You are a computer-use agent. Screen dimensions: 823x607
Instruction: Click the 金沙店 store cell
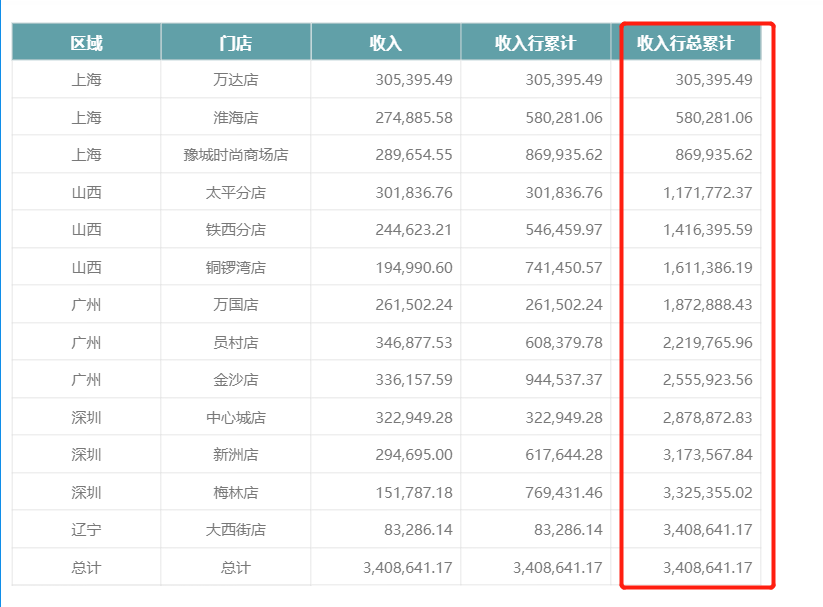click(236, 380)
